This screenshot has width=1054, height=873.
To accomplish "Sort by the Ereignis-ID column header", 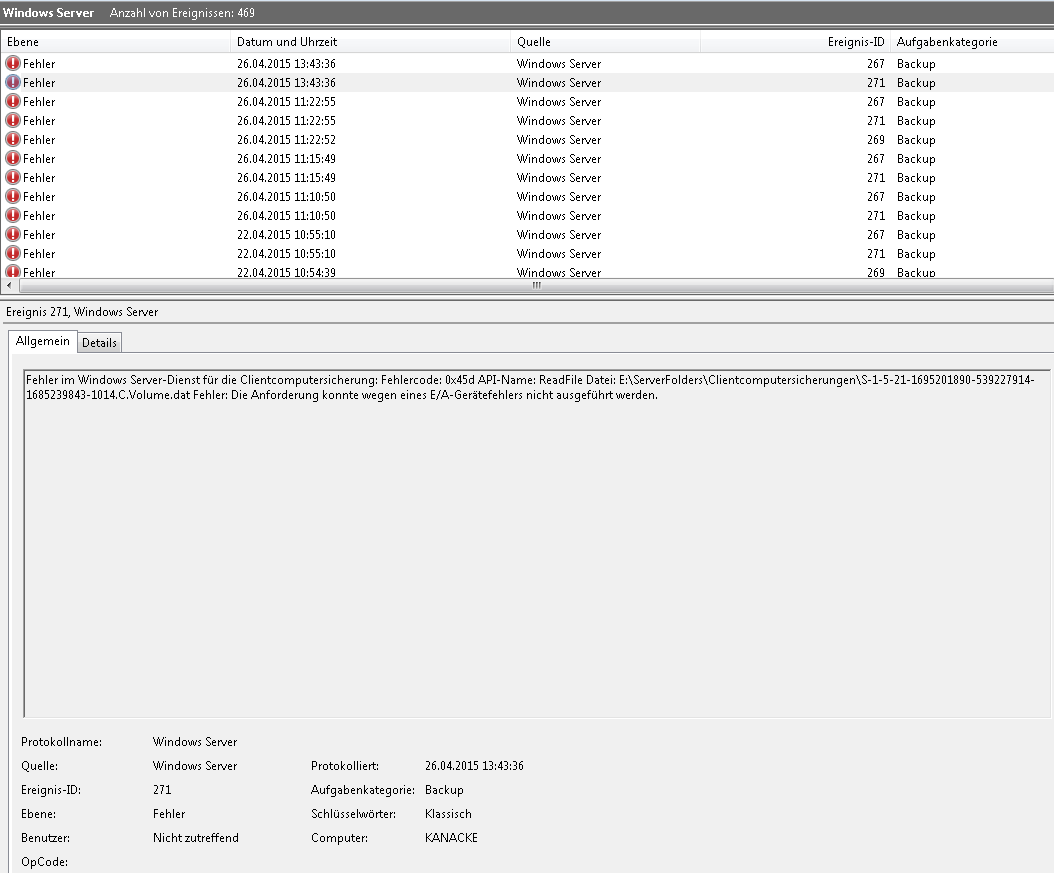I will 795,42.
